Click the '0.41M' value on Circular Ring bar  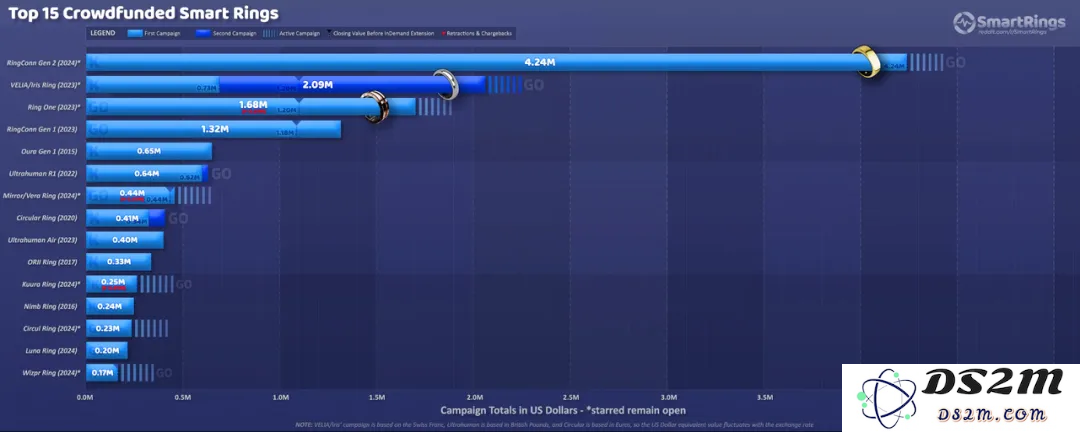(127, 218)
